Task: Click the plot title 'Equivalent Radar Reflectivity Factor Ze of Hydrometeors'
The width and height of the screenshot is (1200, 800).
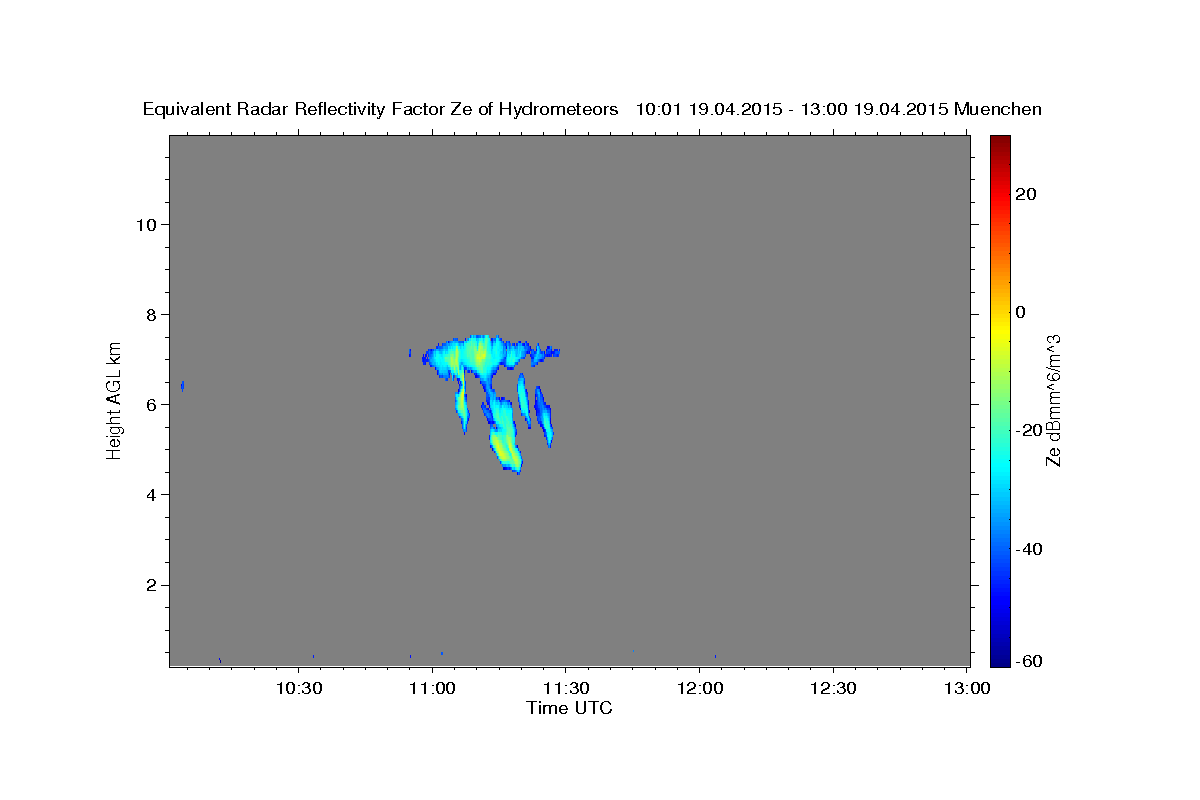Action: 381,110
